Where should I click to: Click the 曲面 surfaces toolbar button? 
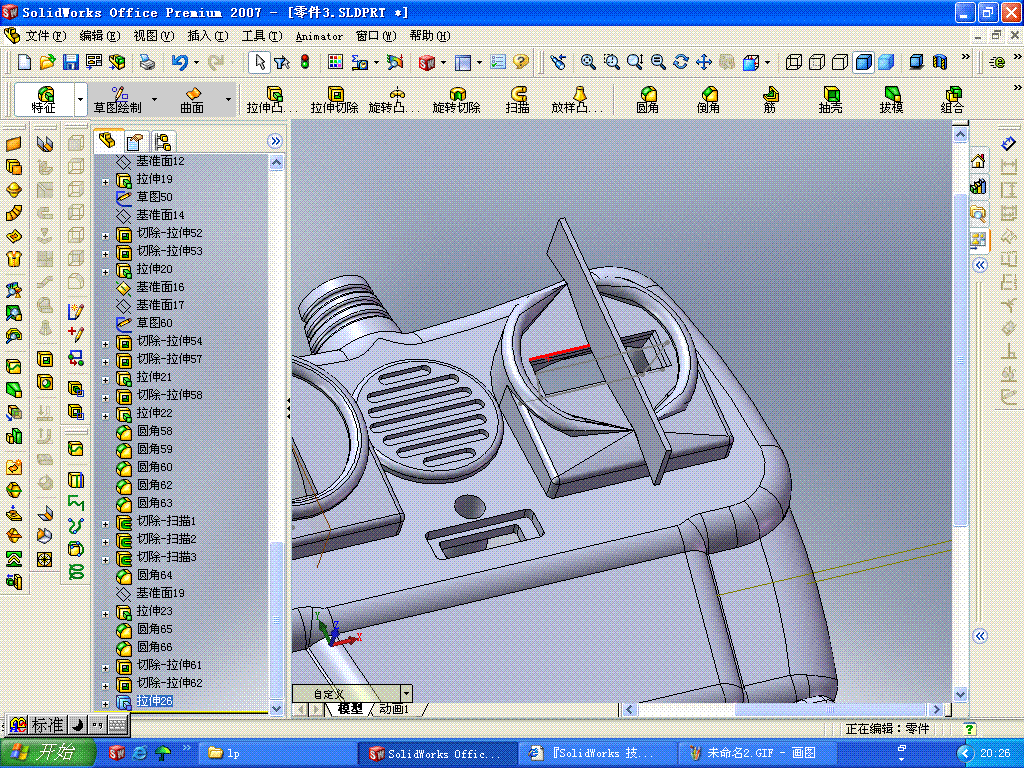pyautogui.click(x=192, y=100)
